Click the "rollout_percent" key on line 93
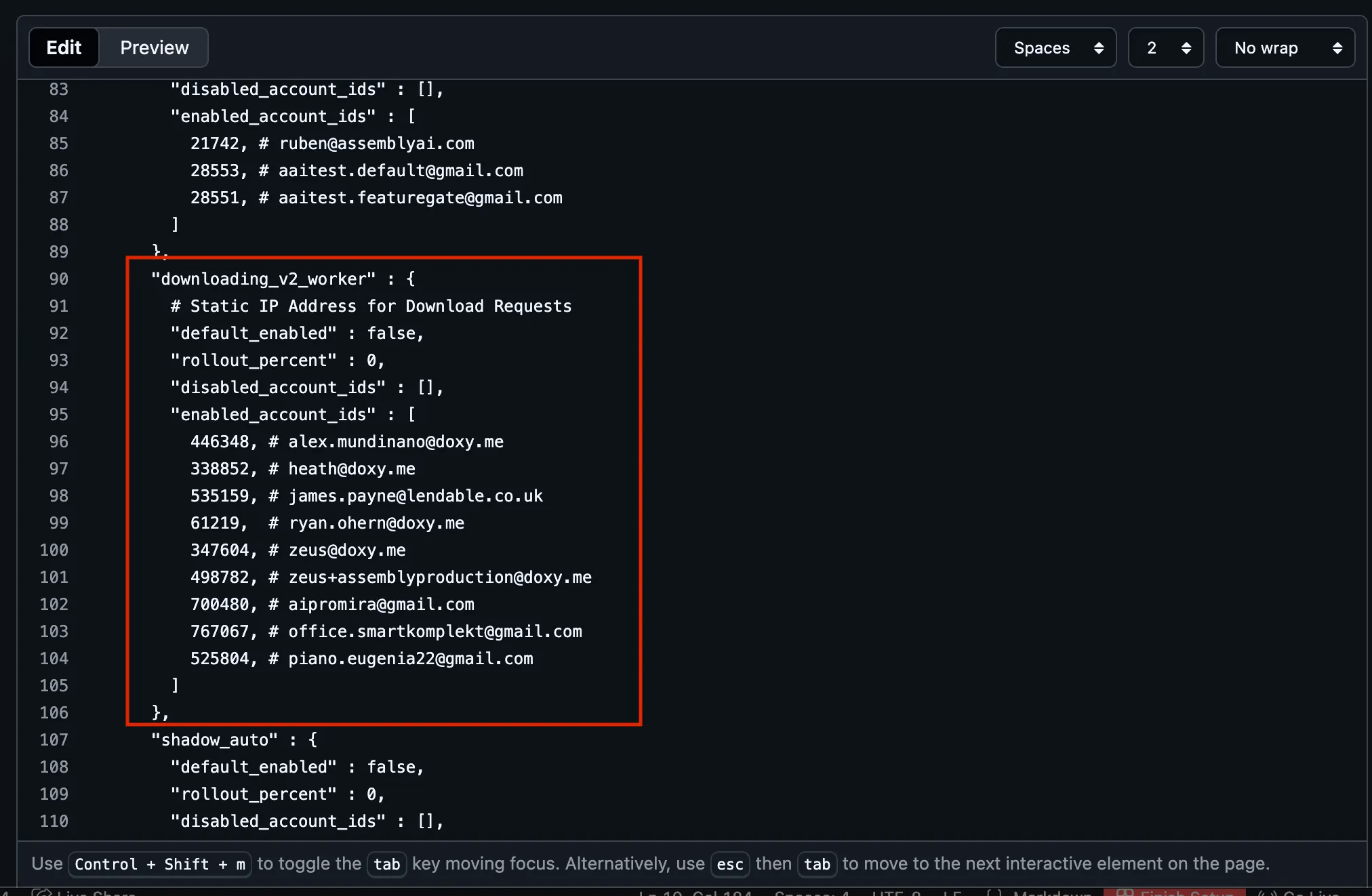 click(x=254, y=360)
